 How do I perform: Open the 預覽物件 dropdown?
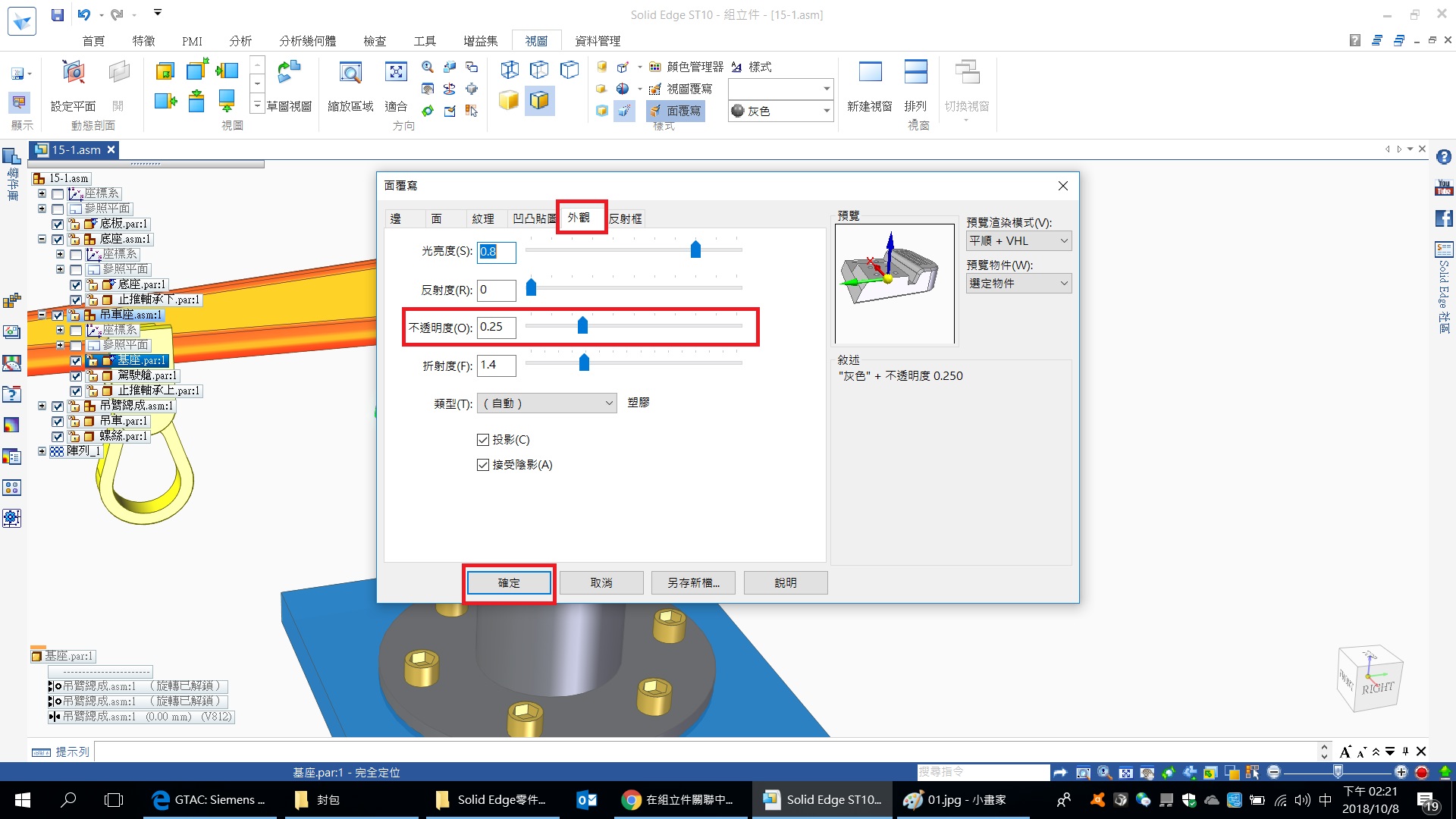click(x=1018, y=284)
